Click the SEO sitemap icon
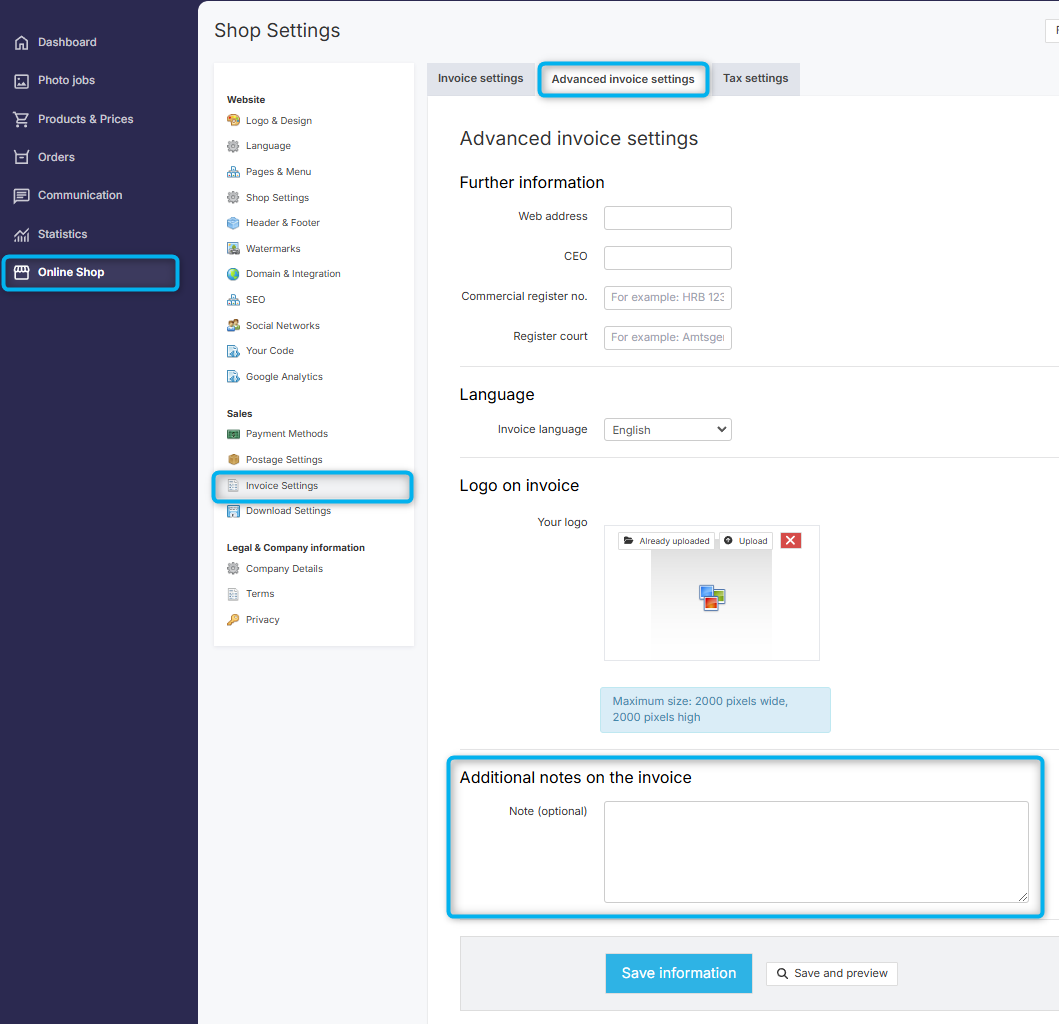 233,299
